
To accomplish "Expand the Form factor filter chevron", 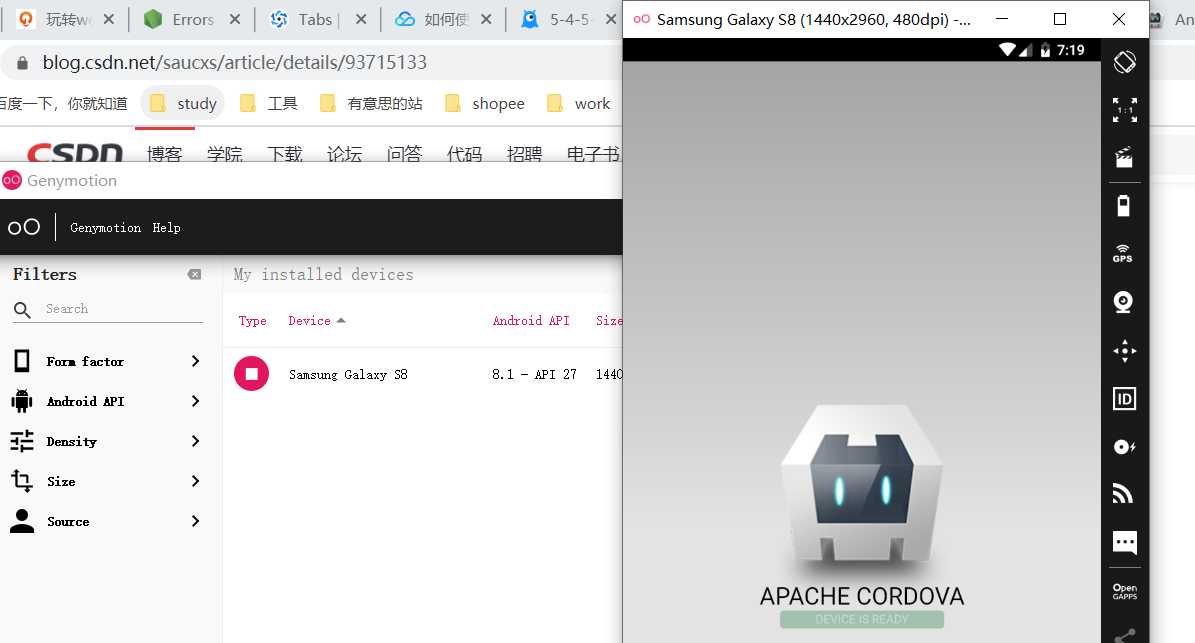I will click(x=195, y=361).
